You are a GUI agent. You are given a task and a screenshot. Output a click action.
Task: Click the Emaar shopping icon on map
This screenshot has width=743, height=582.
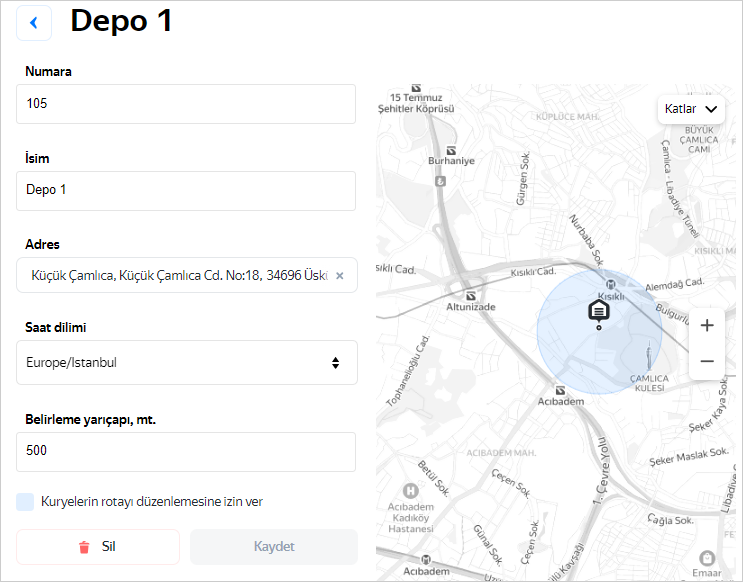click(707, 557)
